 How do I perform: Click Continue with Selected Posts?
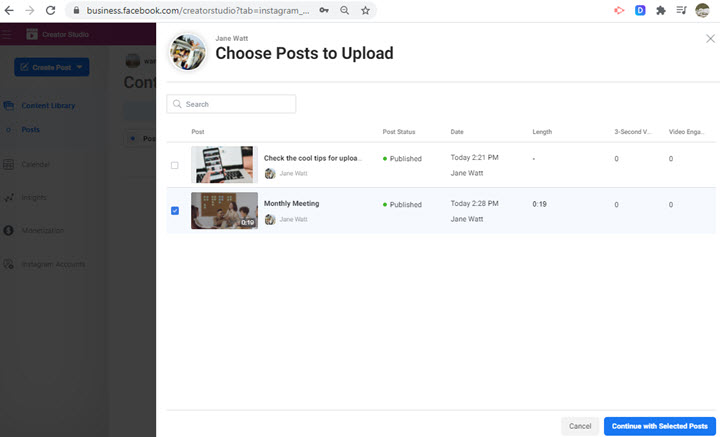660,426
